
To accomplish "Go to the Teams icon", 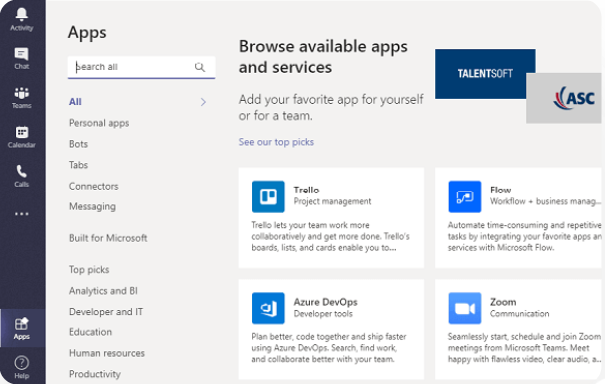I will coord(22,93).
